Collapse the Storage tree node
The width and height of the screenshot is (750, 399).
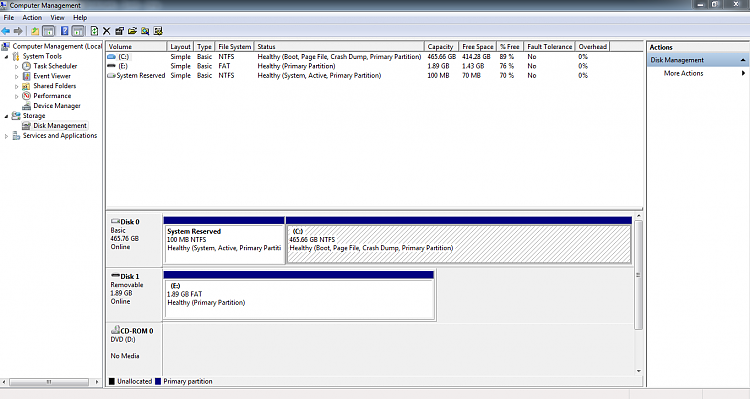pyautogui.click(x=6, y=116)
